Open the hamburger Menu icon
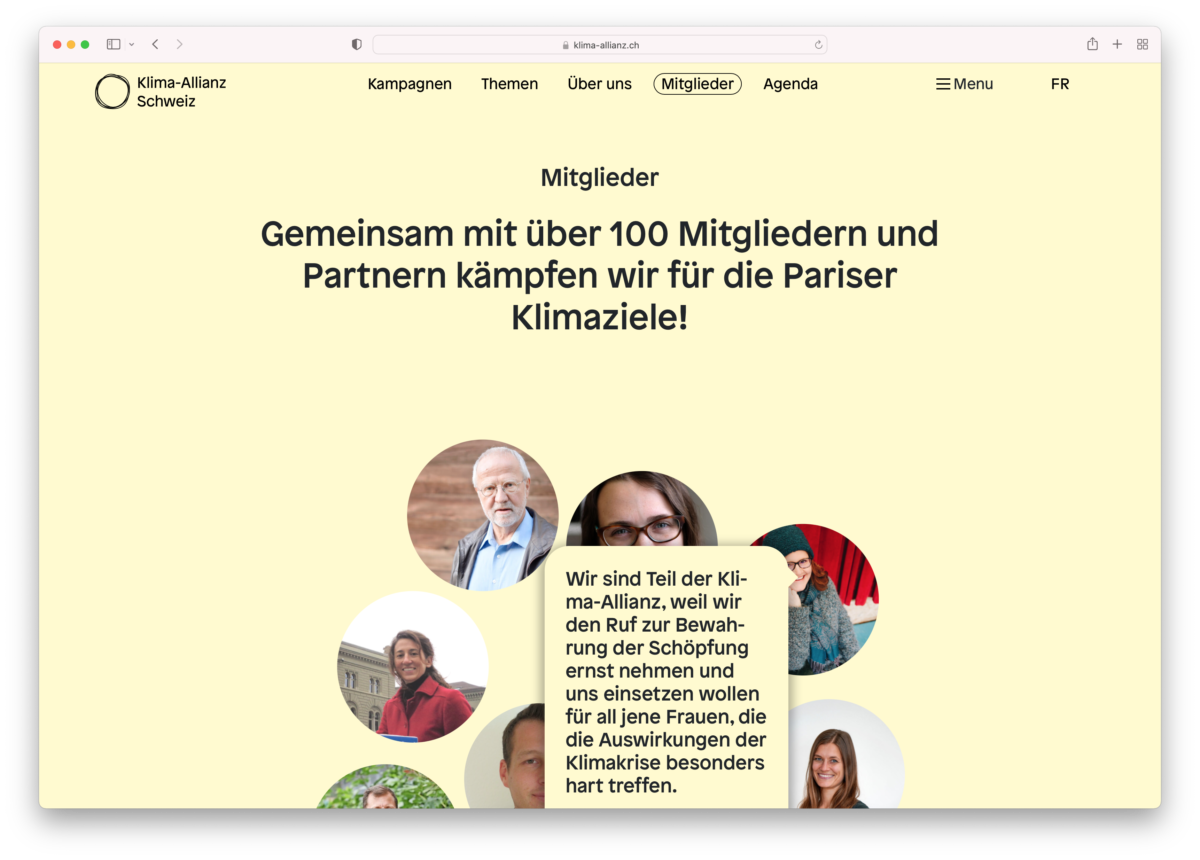Viewport: 1200px width, 860px height. tap(942, 84)
